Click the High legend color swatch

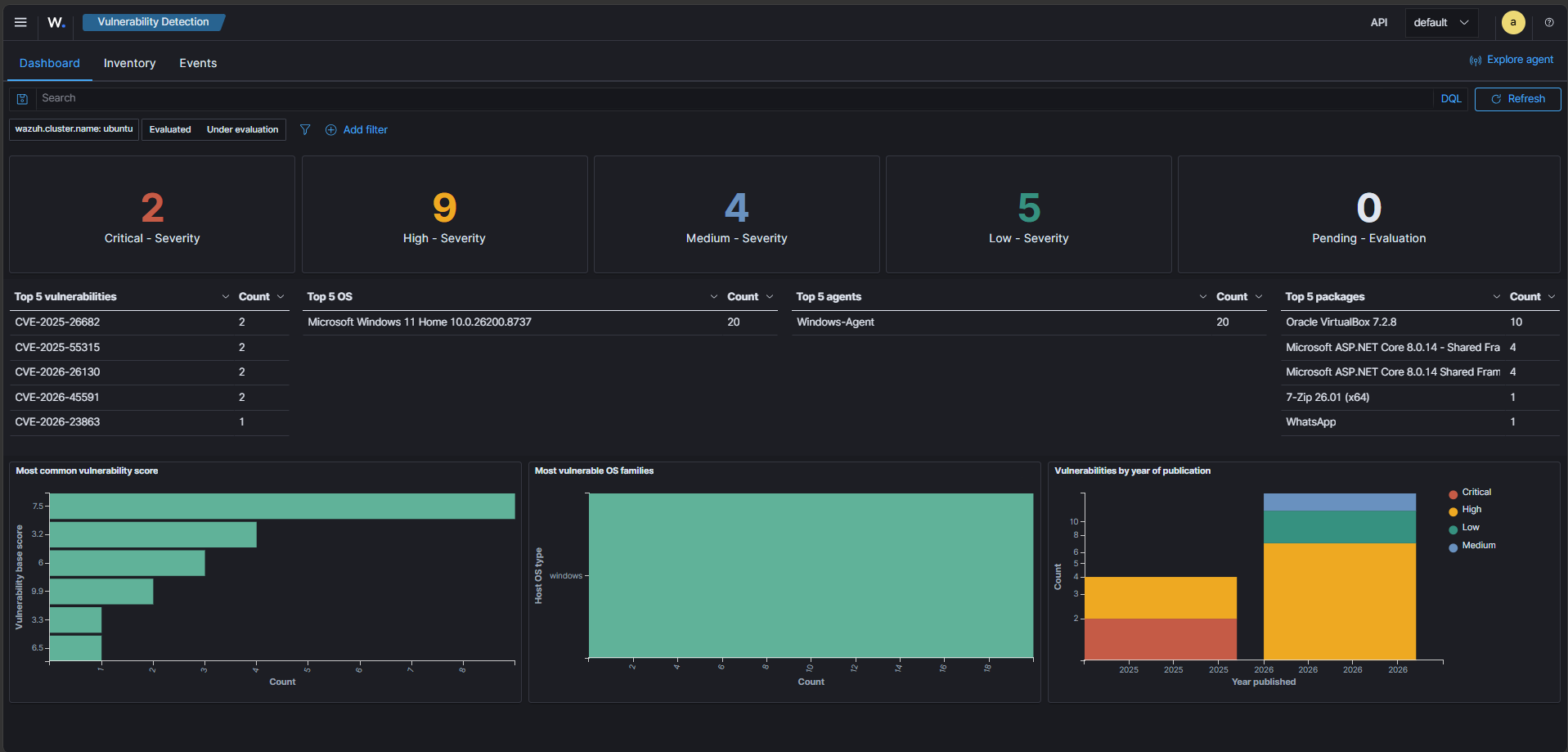click(1453, 511)
